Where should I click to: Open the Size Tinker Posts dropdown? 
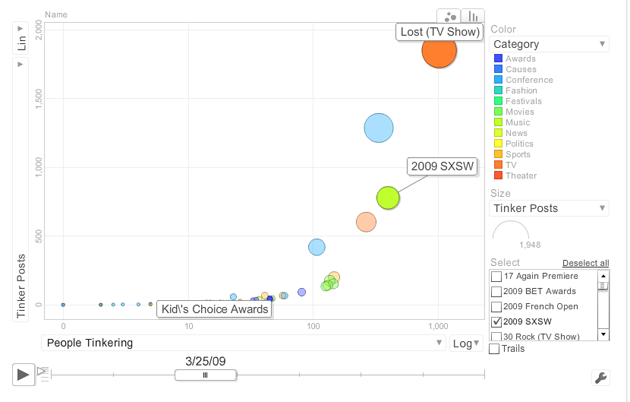pos(549,208)
